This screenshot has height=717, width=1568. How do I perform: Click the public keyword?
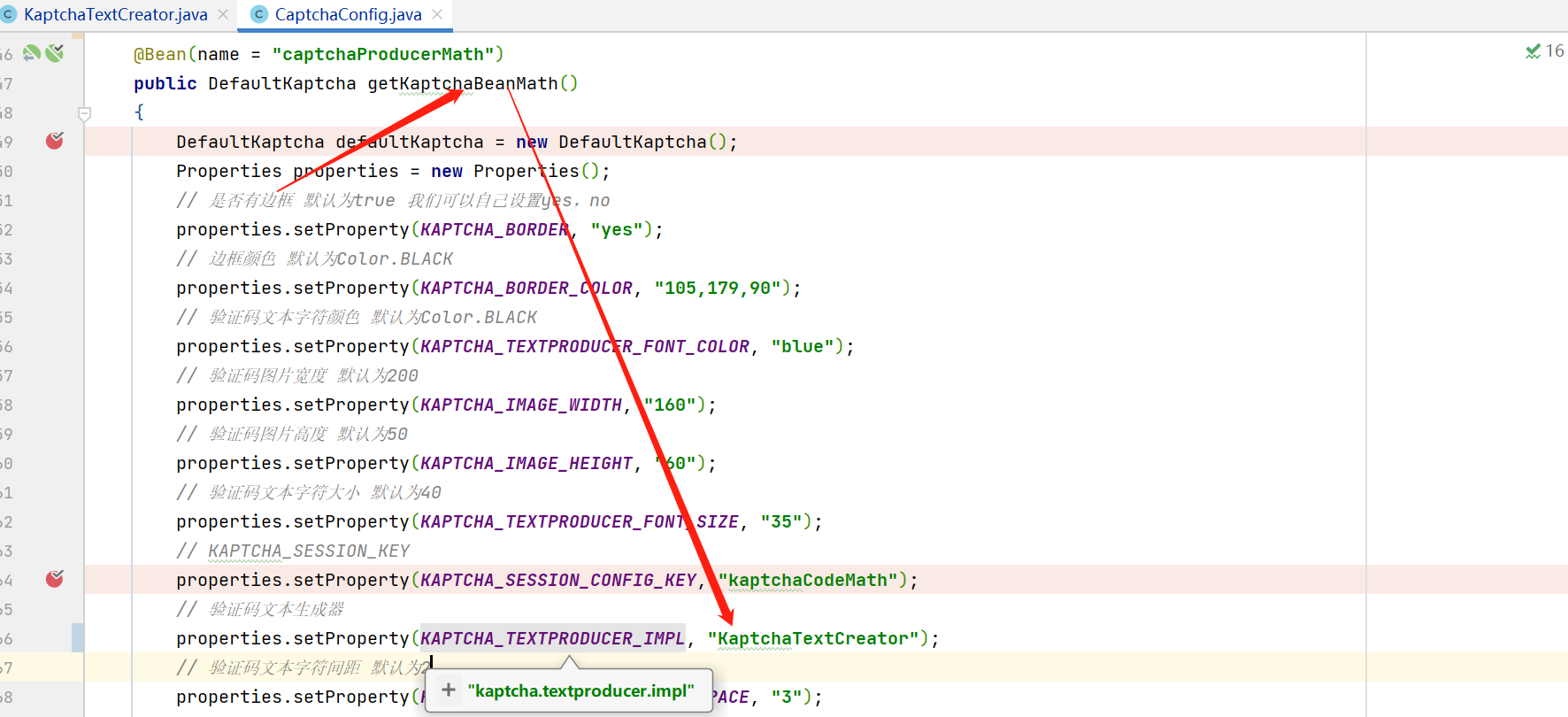[x=165, y=83]
